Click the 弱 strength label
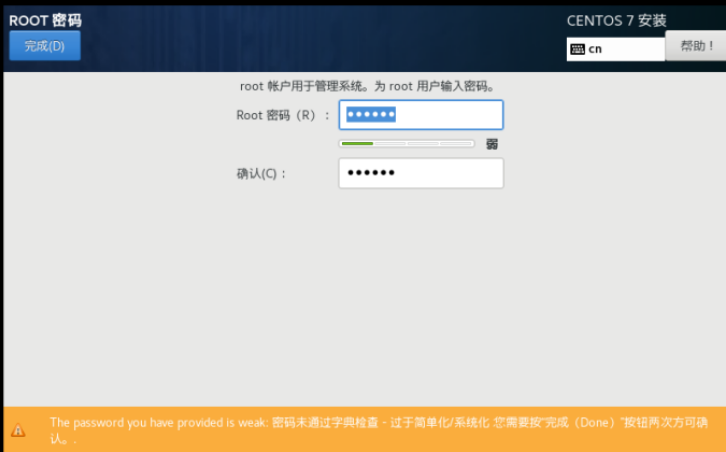Screen dimensions: 726x452 point(492,144)
